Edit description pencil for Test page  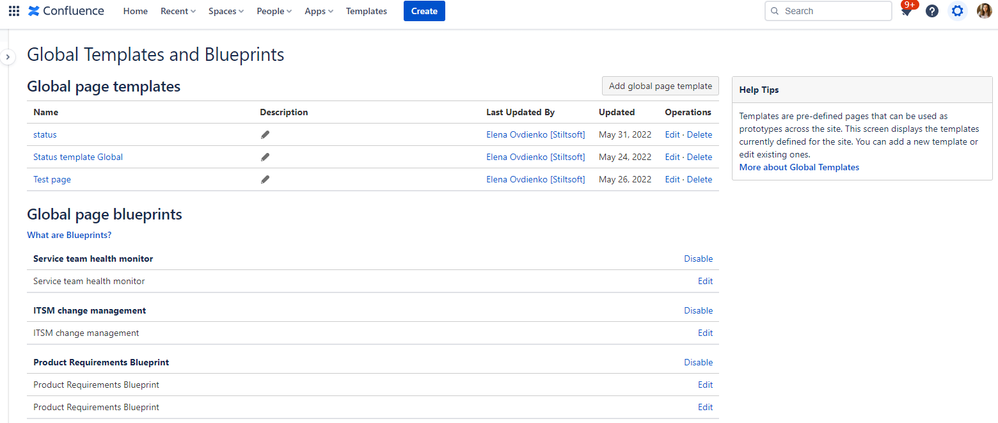pyautogui.click(x=265, y=179)
